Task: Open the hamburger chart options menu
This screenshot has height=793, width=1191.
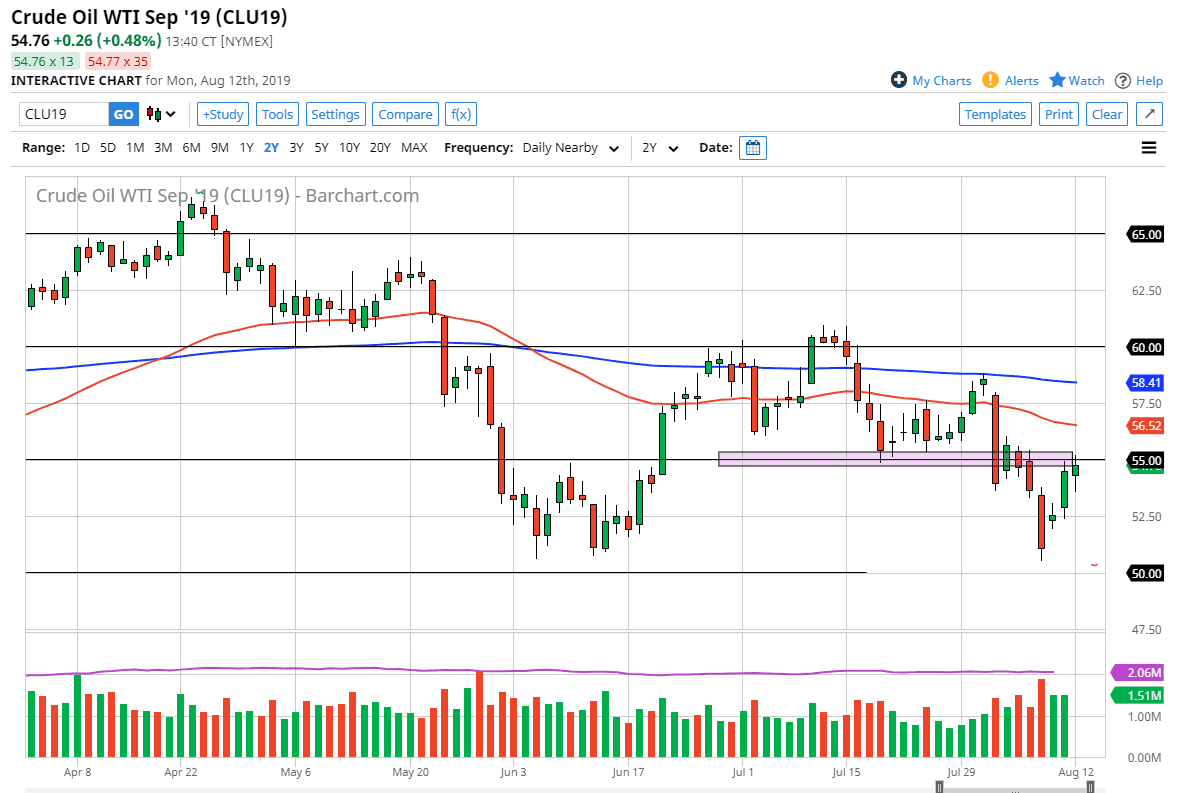Action: click(x=1148, y=147)
